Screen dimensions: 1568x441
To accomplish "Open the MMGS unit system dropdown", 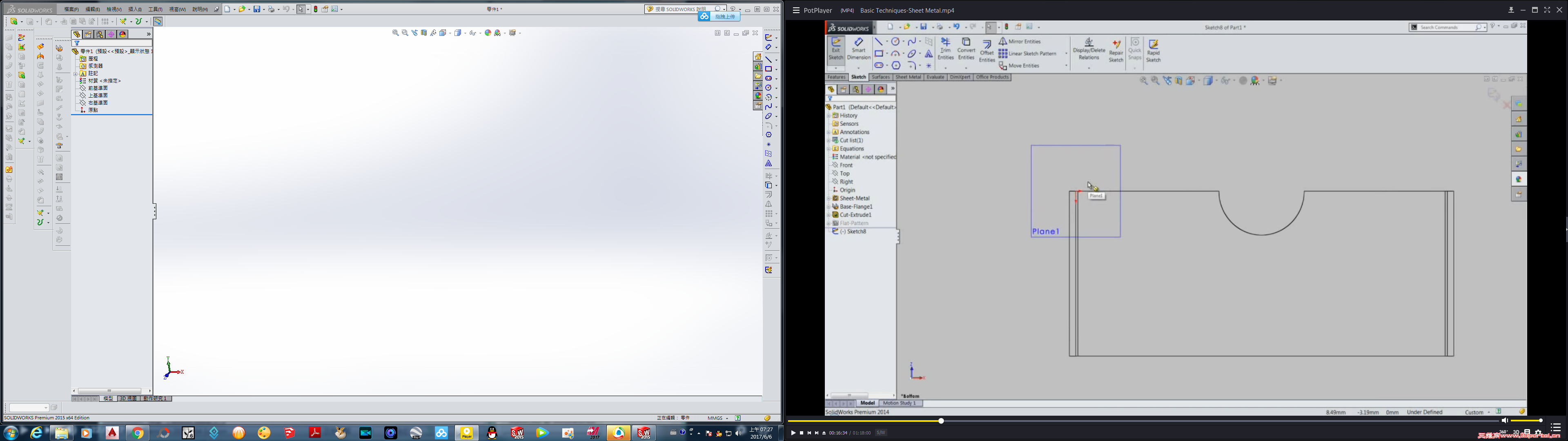I will pyautogui.click(x=718, y=418).
